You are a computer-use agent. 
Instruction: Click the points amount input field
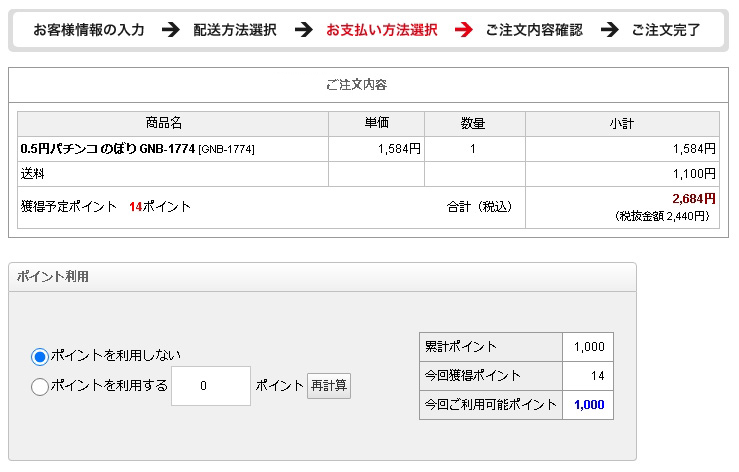point(211,386)
